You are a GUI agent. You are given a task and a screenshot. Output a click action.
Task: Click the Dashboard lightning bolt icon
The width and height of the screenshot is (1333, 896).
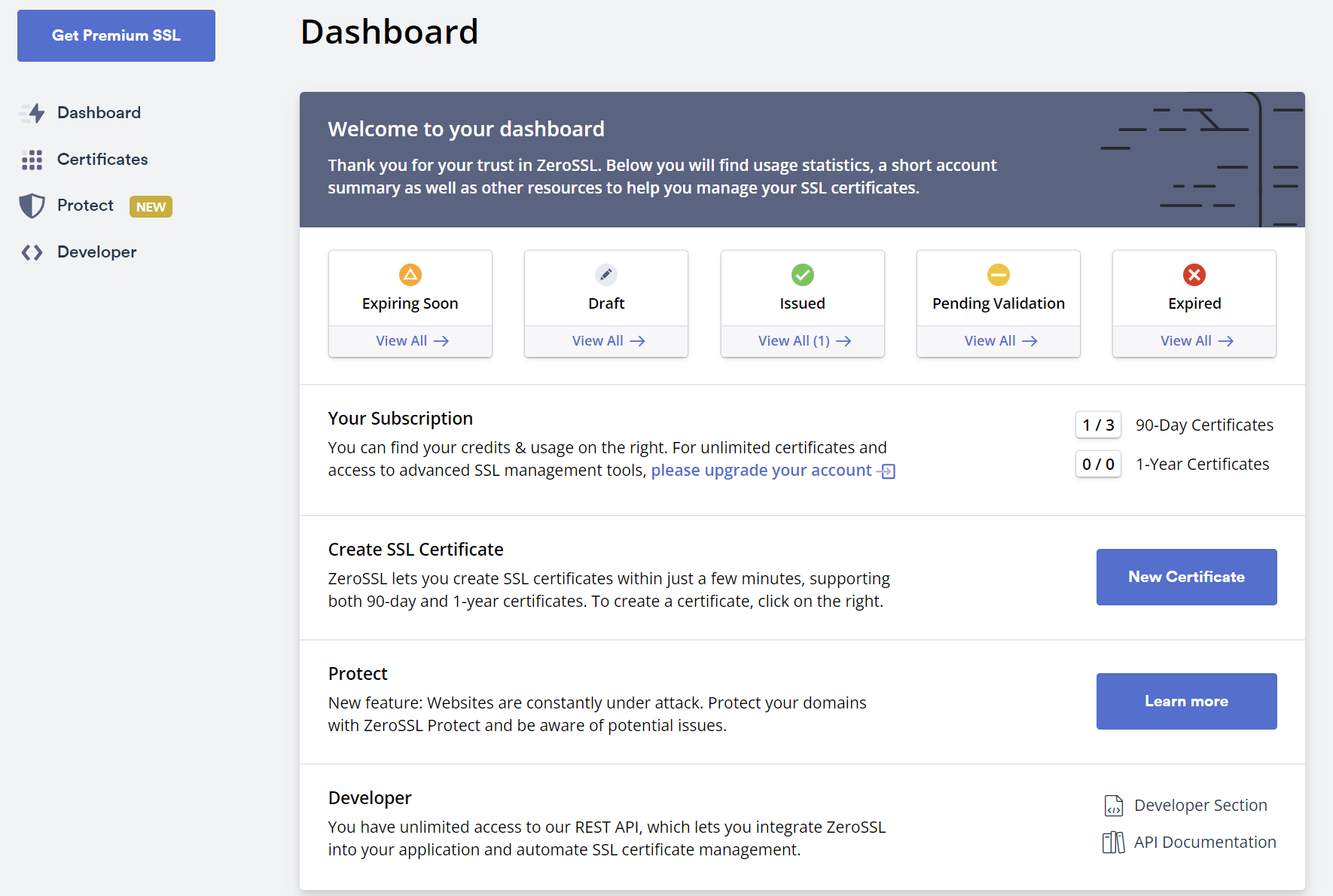tap(32, 113)
